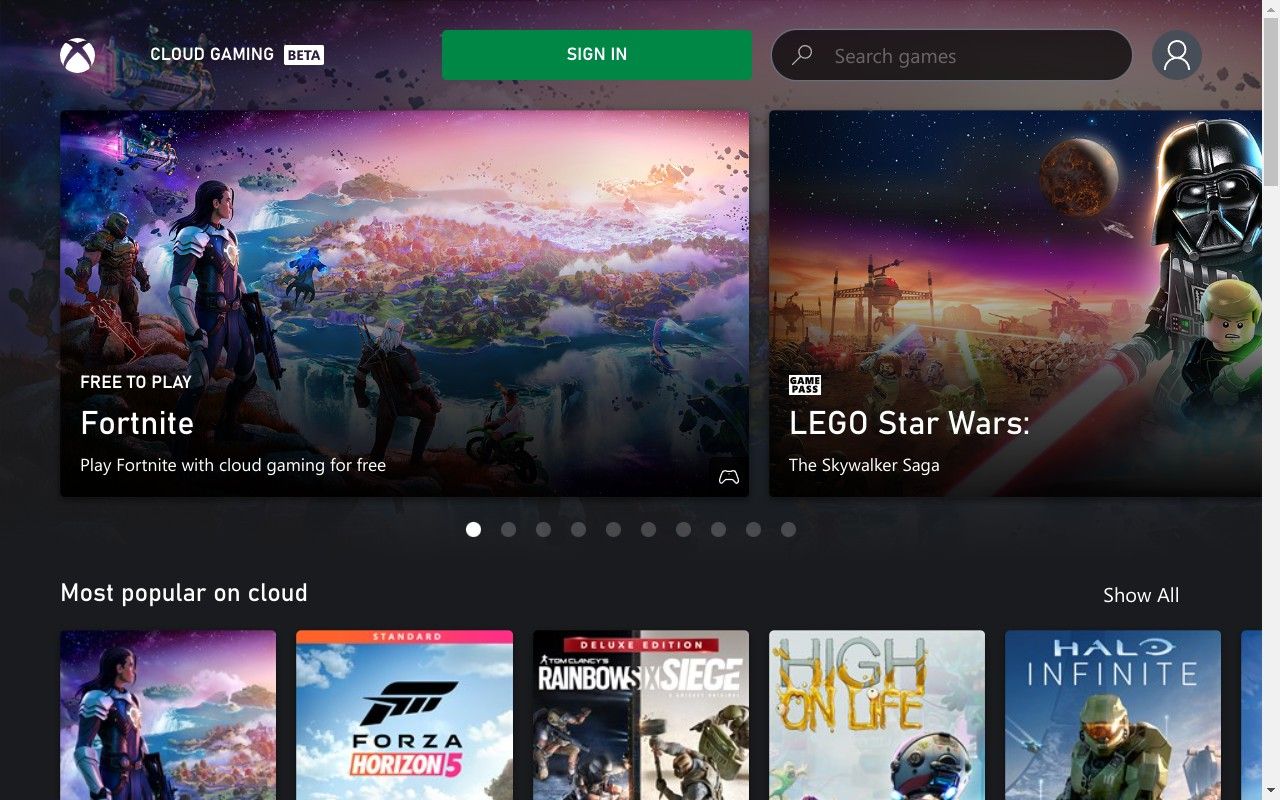Screen dimensions: 1280x800
Task: Click the controller icon on Fortnite banner
Action: point(729,477)
